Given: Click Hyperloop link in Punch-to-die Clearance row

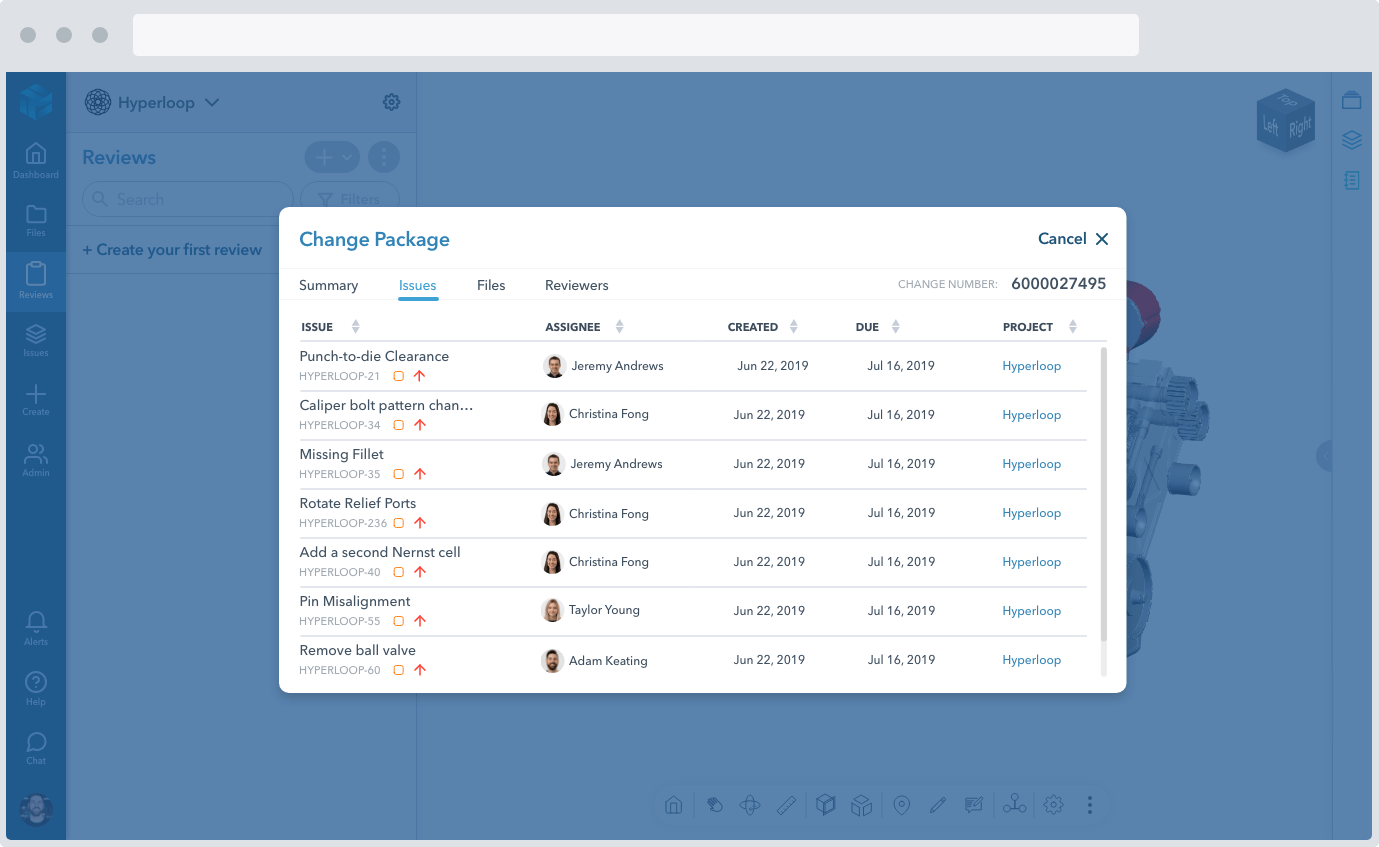Looking at the screenshot, I should click(x=1031, y=366).
